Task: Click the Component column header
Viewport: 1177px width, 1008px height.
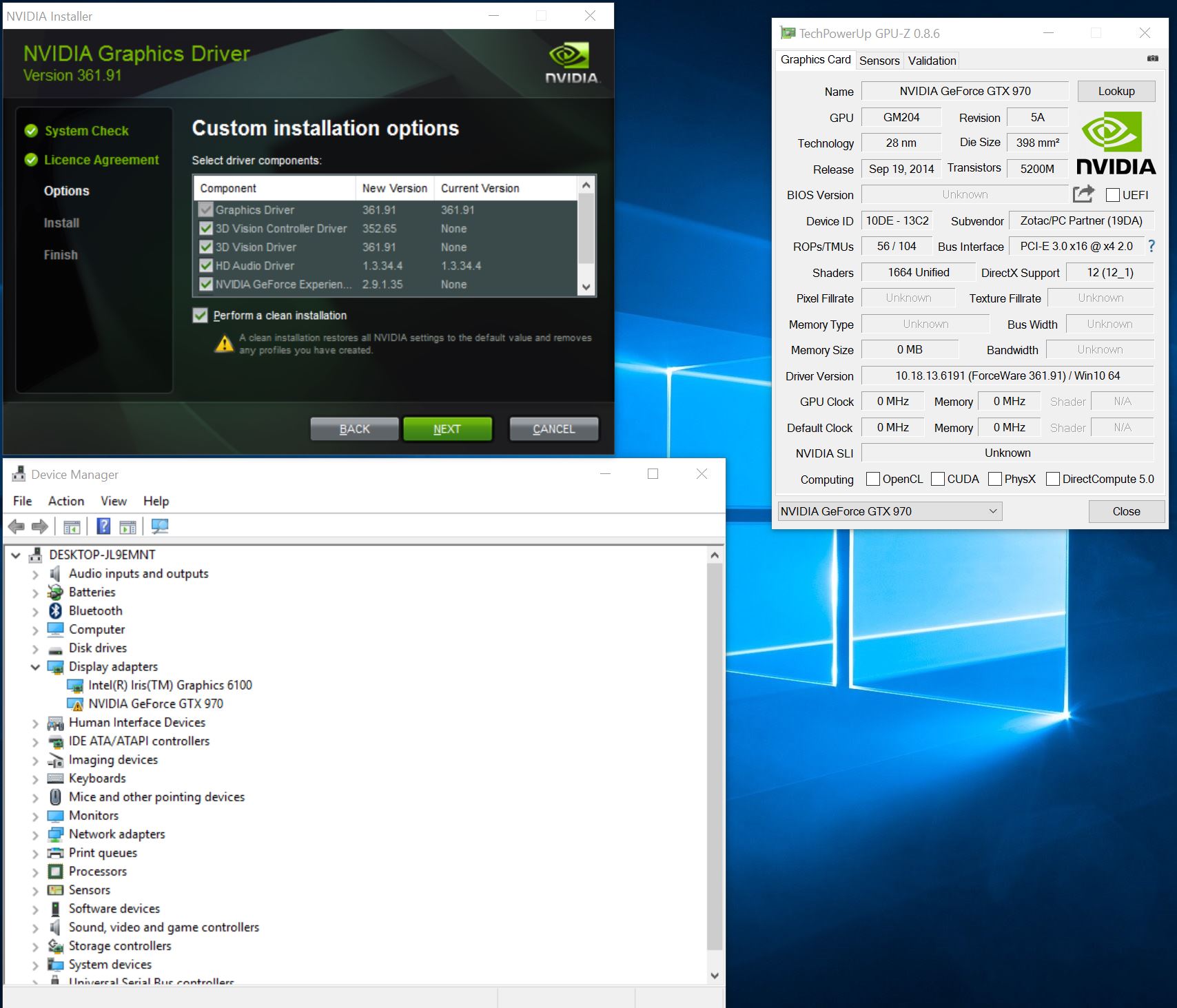Action: [276, 188]
